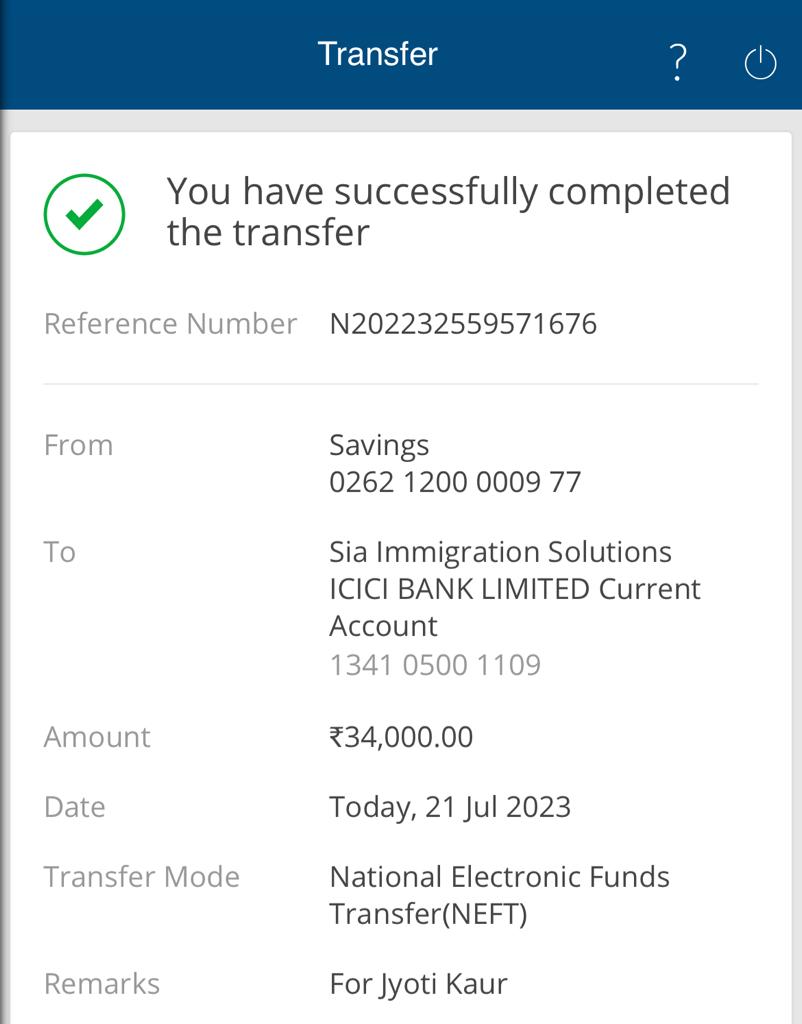The height and width of the screenshot is (1024, 802).
Task: Tap the date Today, 21 Jul 2023
Action: (450, 808)
